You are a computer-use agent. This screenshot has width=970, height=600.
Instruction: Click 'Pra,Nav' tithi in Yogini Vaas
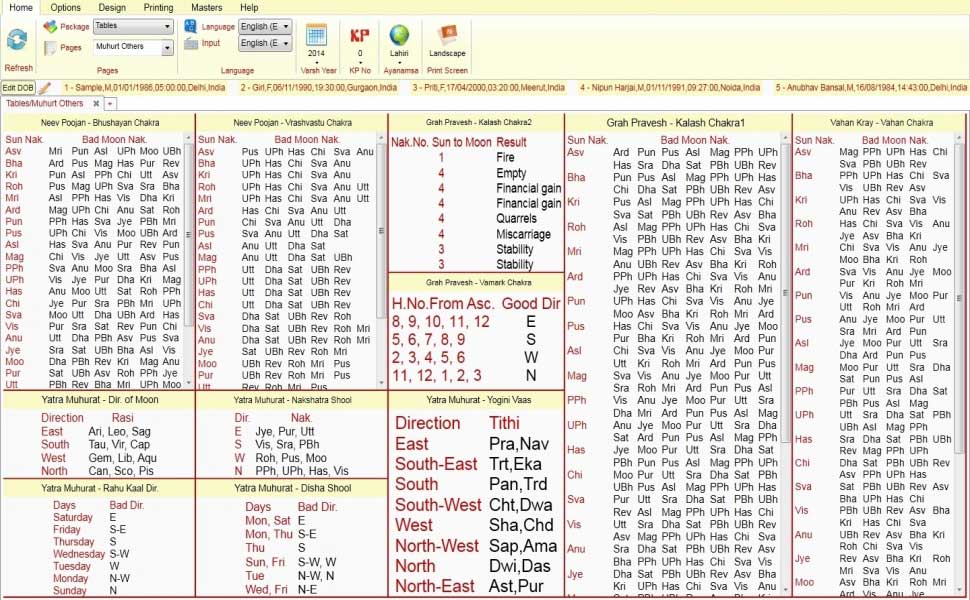519,444
